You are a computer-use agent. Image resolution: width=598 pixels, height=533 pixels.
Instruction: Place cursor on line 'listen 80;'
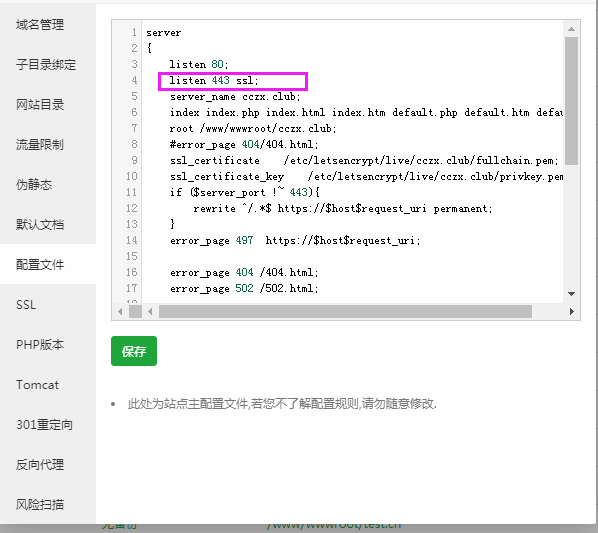coord(198,64)
